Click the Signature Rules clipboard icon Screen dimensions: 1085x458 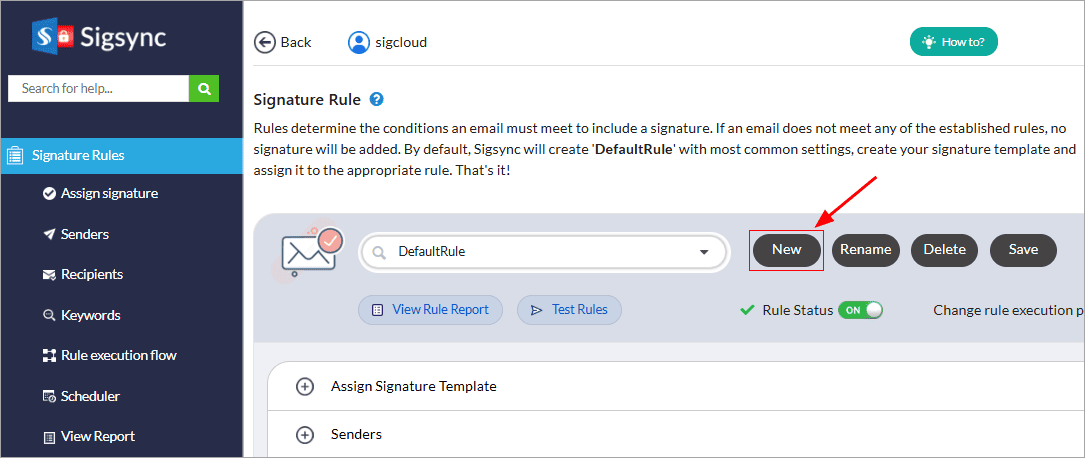coord(15,155)
